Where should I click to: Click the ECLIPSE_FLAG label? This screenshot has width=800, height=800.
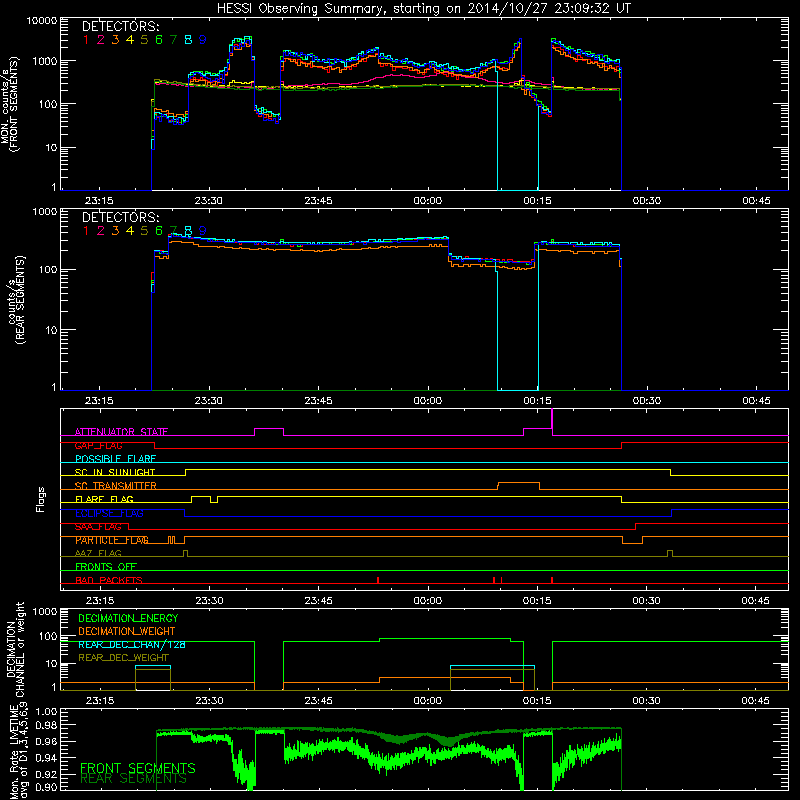(109, 513)
